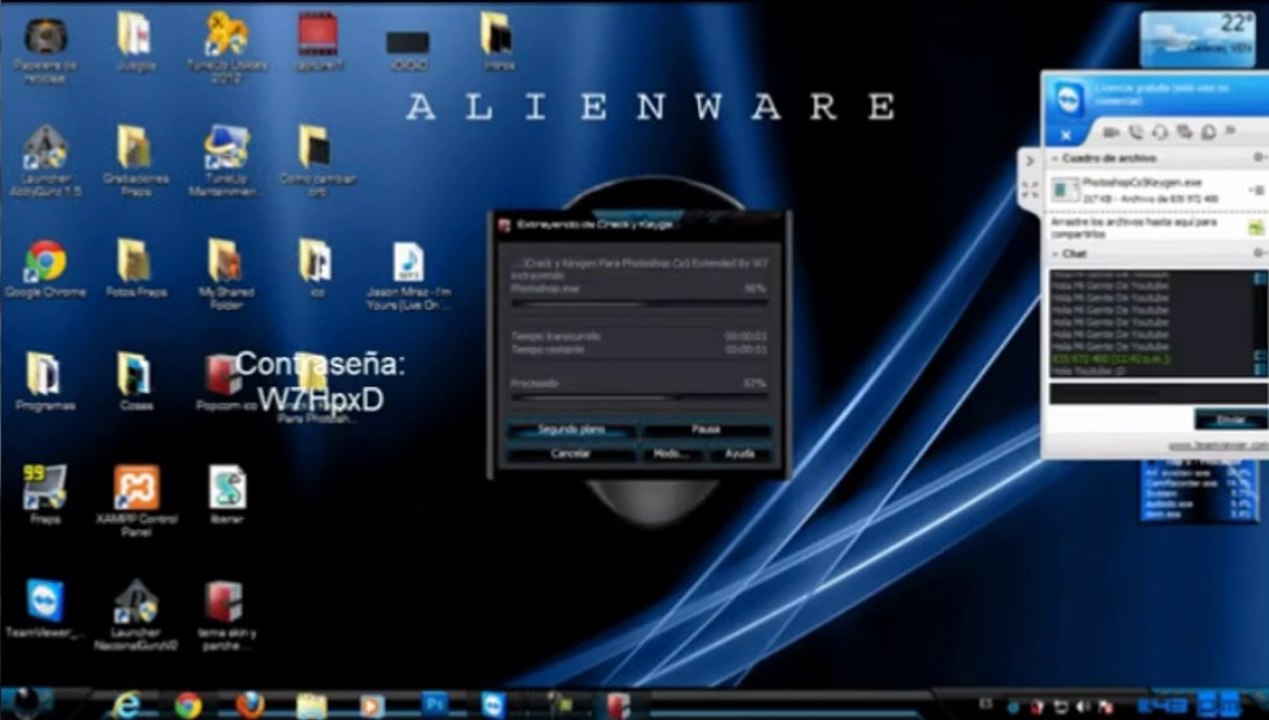The height and width of the screenshot is (720, 1269).
Task: Close the TeamViewer session with X button
Action: (1065, 134)
